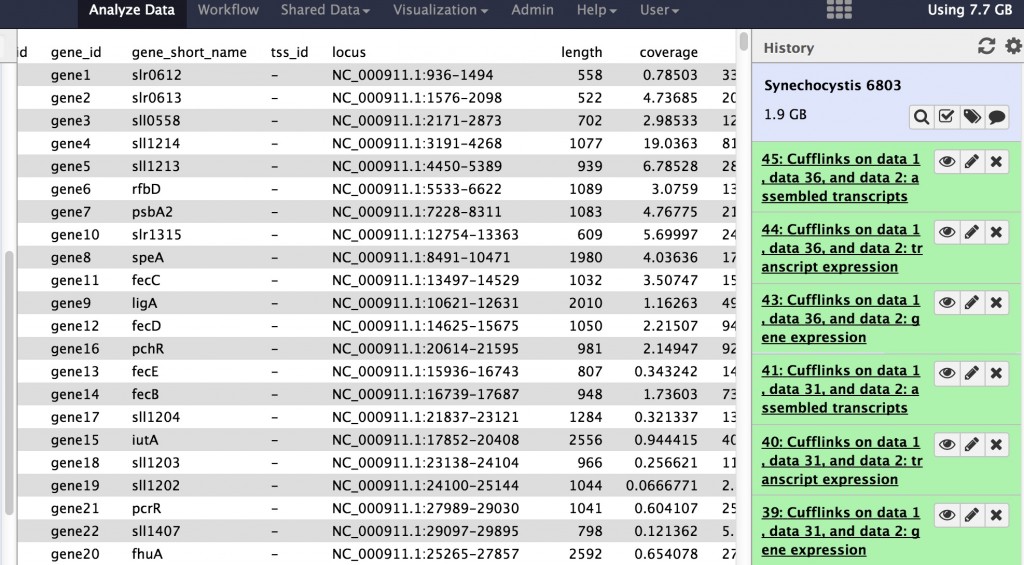Click the data table vertical scrollbar
Screen dimensions: 1024x565
pyautogui.click(x=743, y=300)
